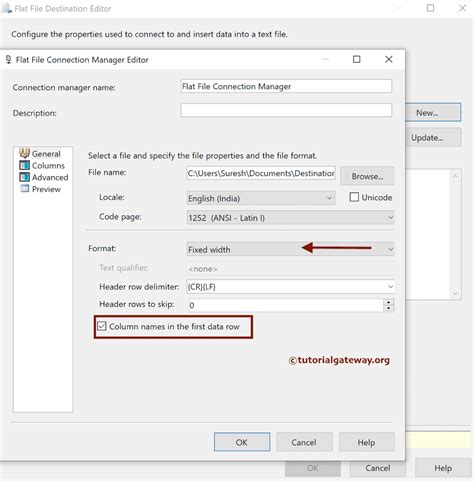Click the New... button in Destination Editor
Screen dimensions: 474x481
433,112
